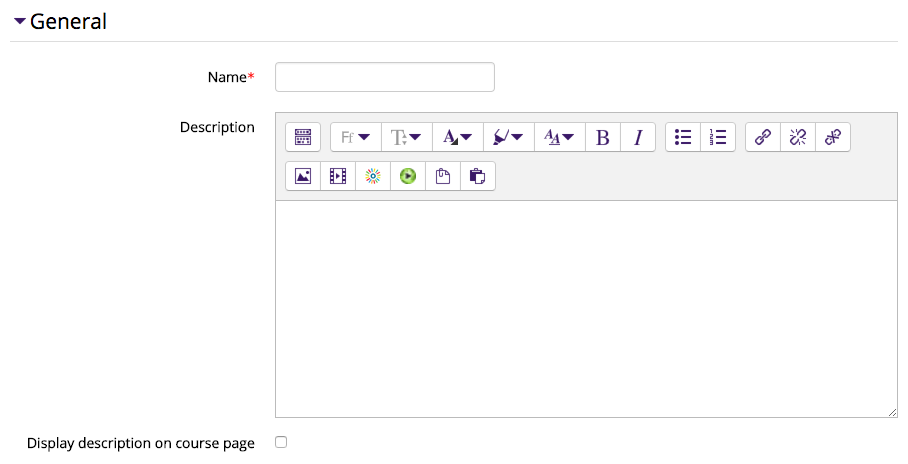Click the colorful starburst plugin icon

click(373, 176)
